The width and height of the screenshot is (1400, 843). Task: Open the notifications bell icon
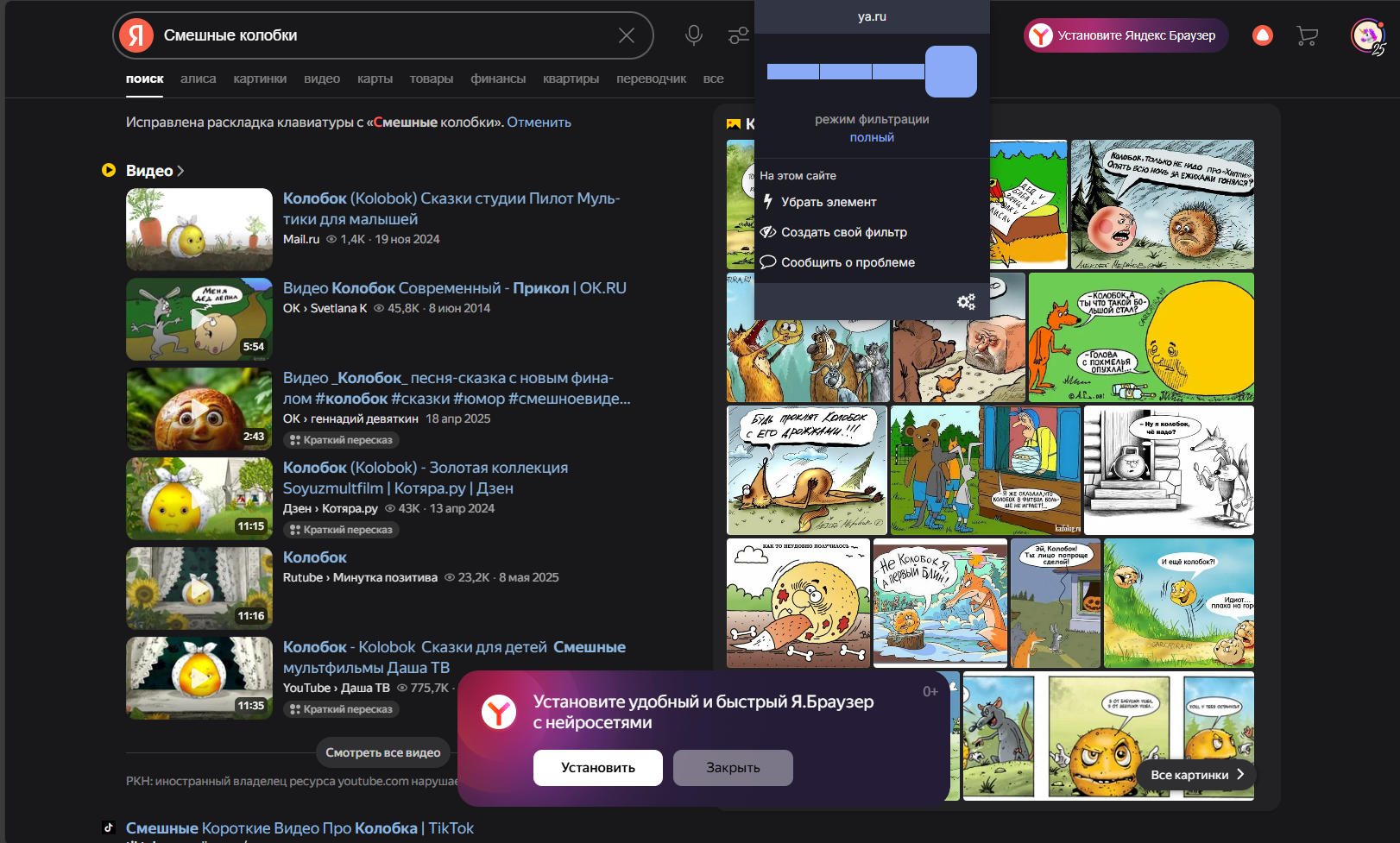[1263, 35]
